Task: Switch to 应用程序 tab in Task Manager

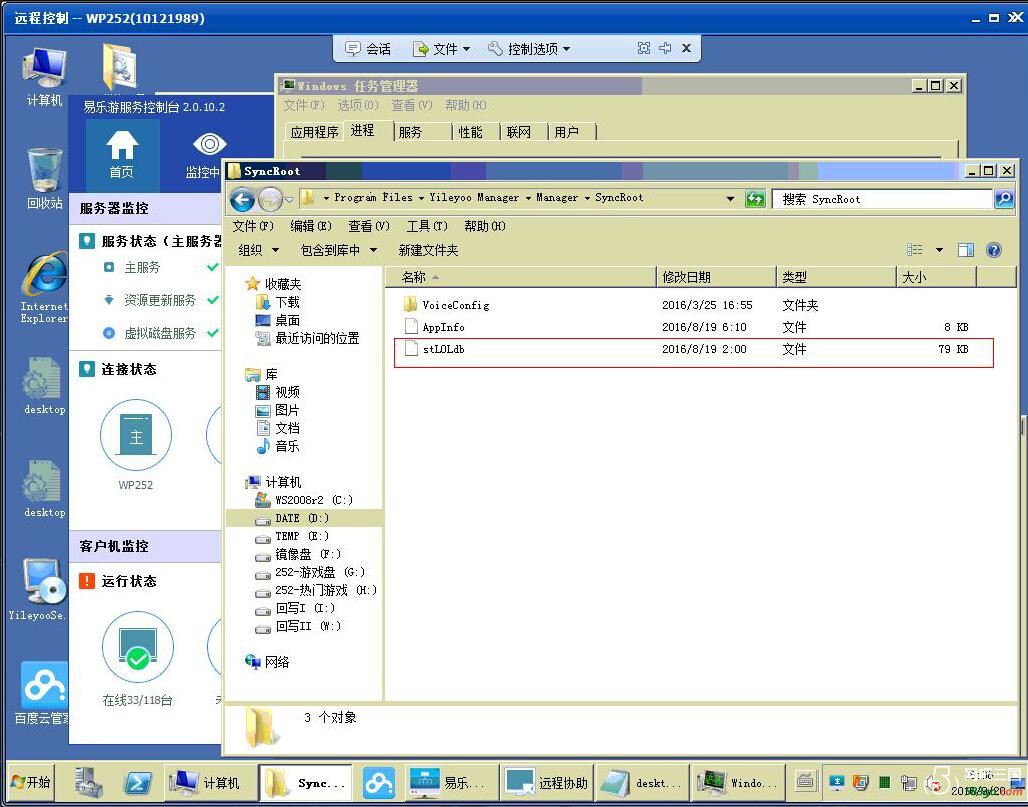Action: click(x=314, y=132)
